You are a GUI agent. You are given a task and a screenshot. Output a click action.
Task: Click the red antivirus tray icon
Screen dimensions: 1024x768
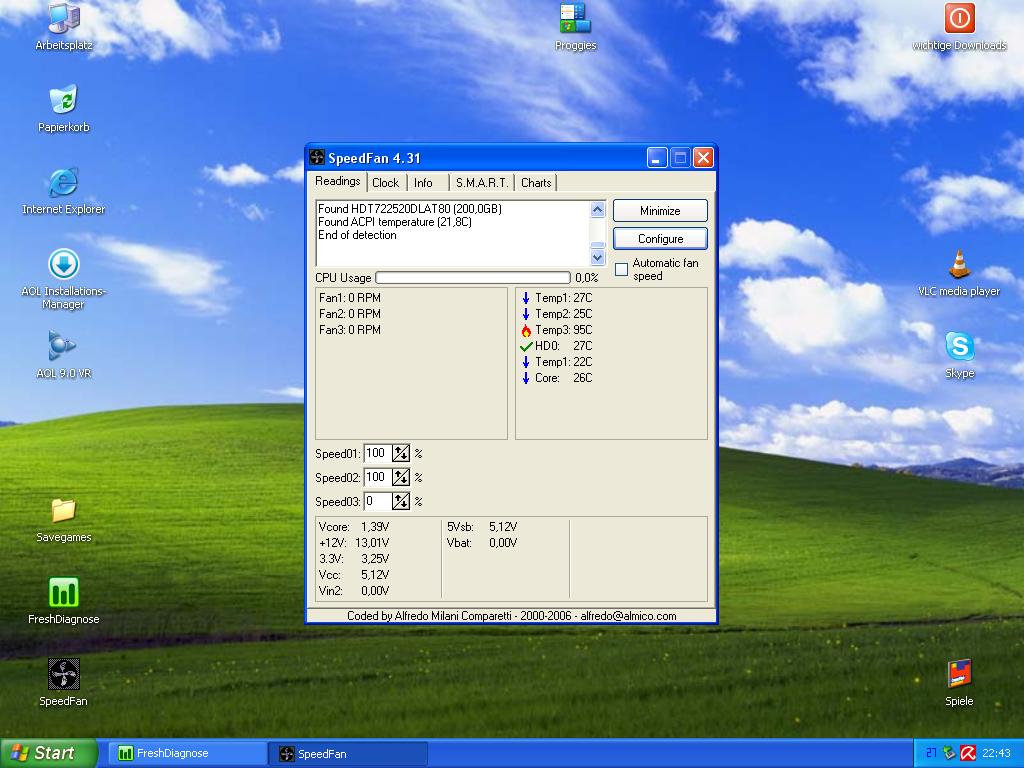click(968, 754)
